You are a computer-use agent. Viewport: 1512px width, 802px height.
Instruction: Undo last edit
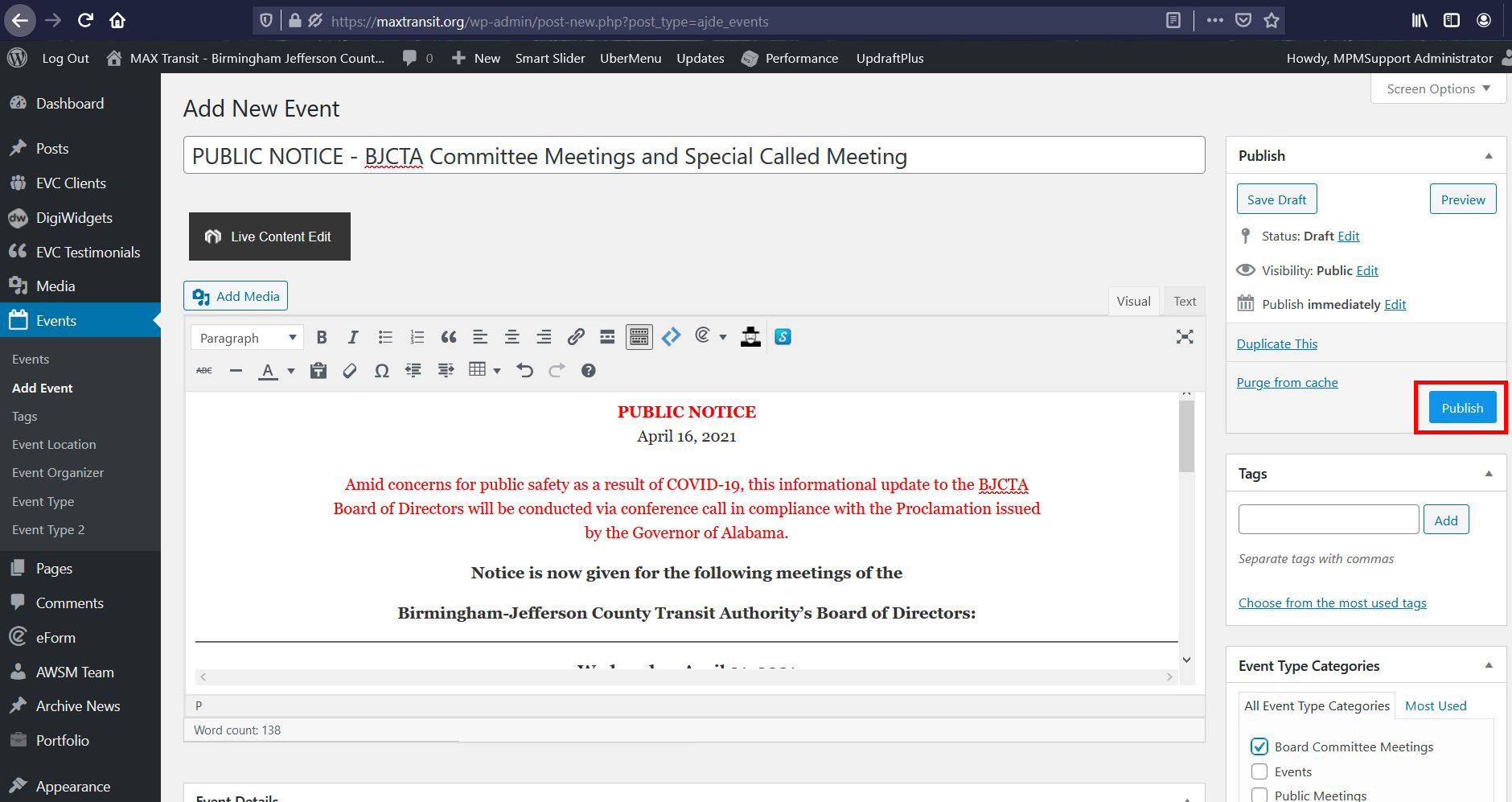[525, 371]
